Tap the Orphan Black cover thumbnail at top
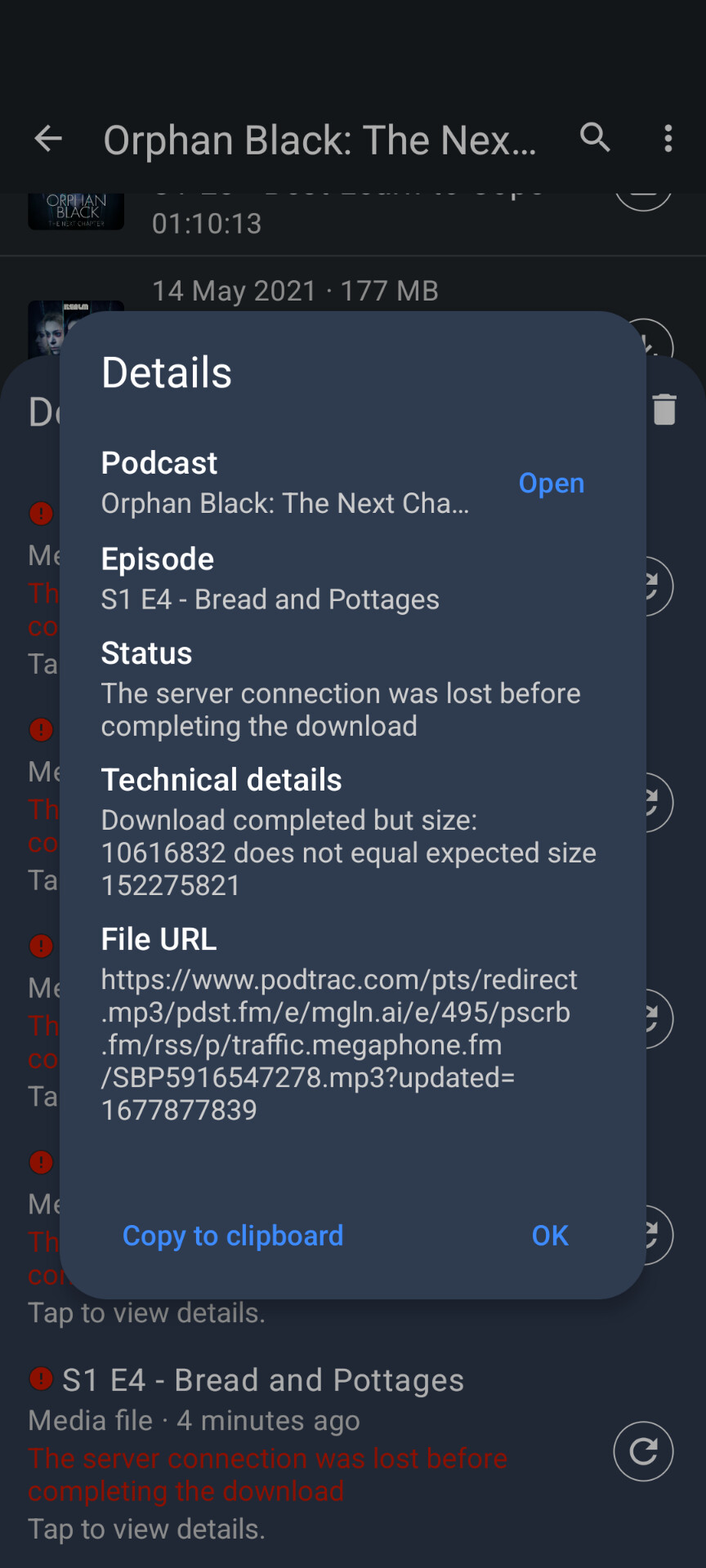Image resolution: width=706 pixels, height=1568 pixels. 76,211
